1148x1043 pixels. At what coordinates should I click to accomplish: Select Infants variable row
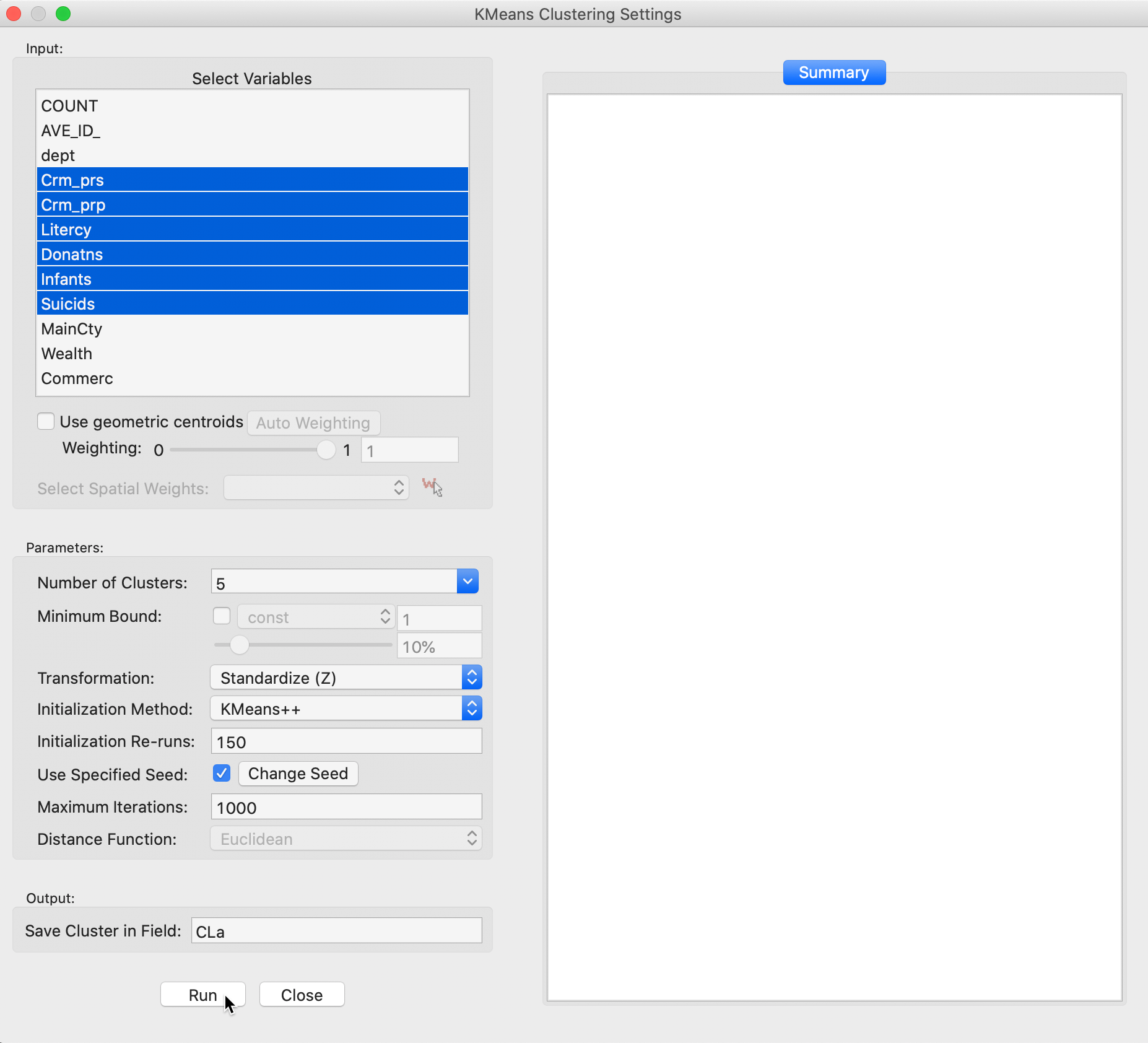coord(253,279)
